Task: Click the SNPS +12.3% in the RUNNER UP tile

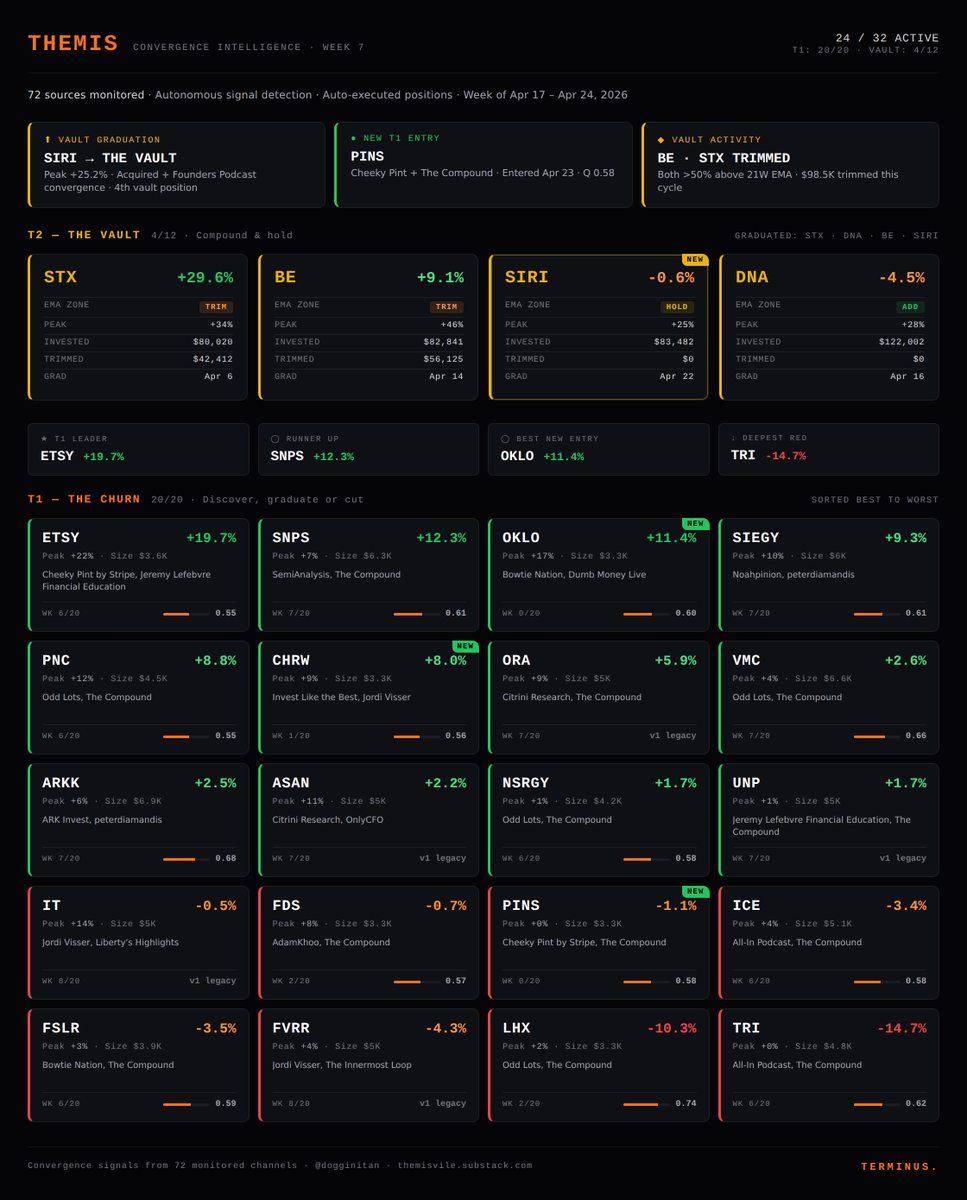Action: tap(334, 456)
